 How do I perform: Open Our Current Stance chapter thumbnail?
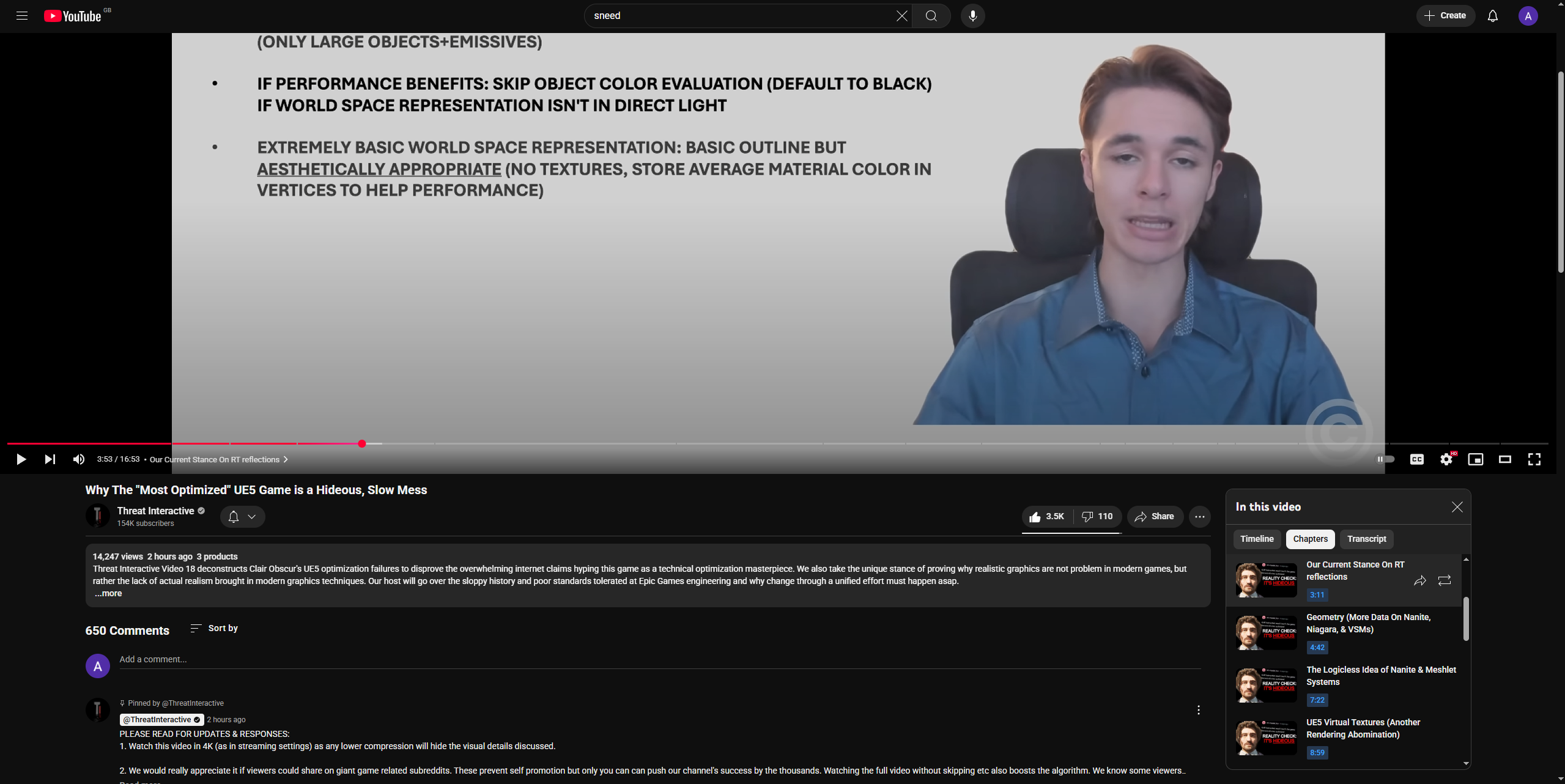click(x=1266, y=580)
